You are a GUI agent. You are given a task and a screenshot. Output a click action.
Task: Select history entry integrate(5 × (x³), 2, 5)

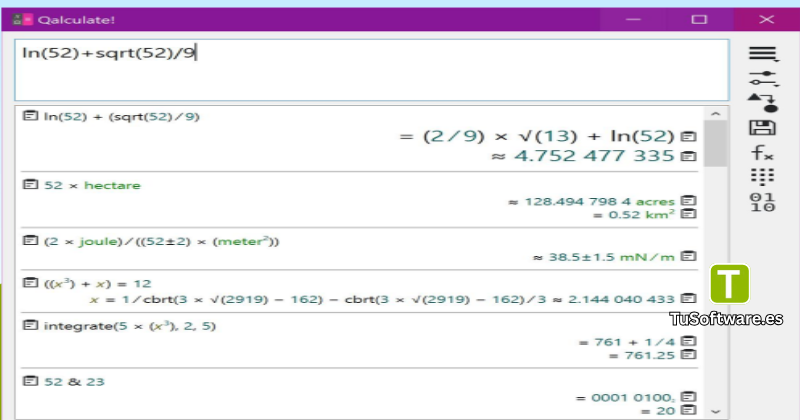tap(130, 326)
